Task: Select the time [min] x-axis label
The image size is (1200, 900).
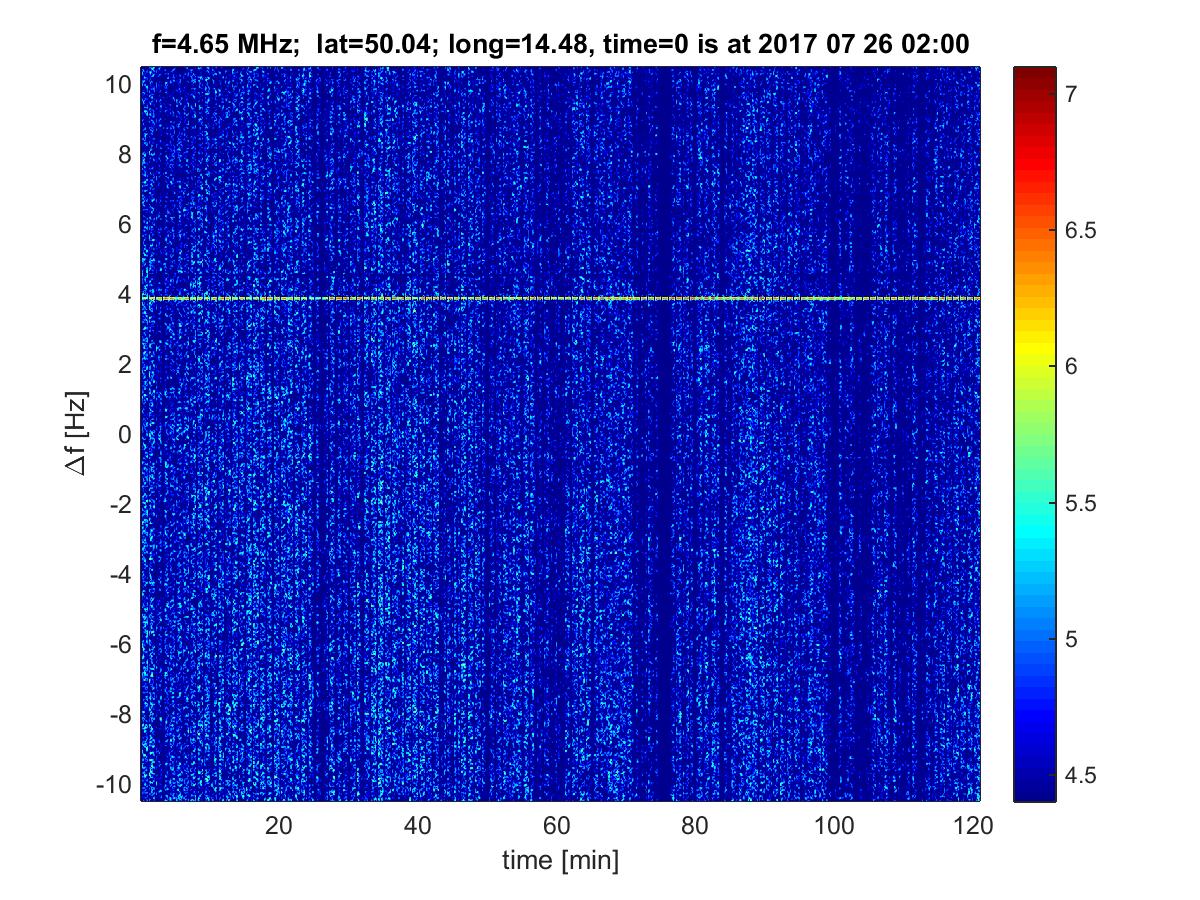Action: (x=560, y=860)
